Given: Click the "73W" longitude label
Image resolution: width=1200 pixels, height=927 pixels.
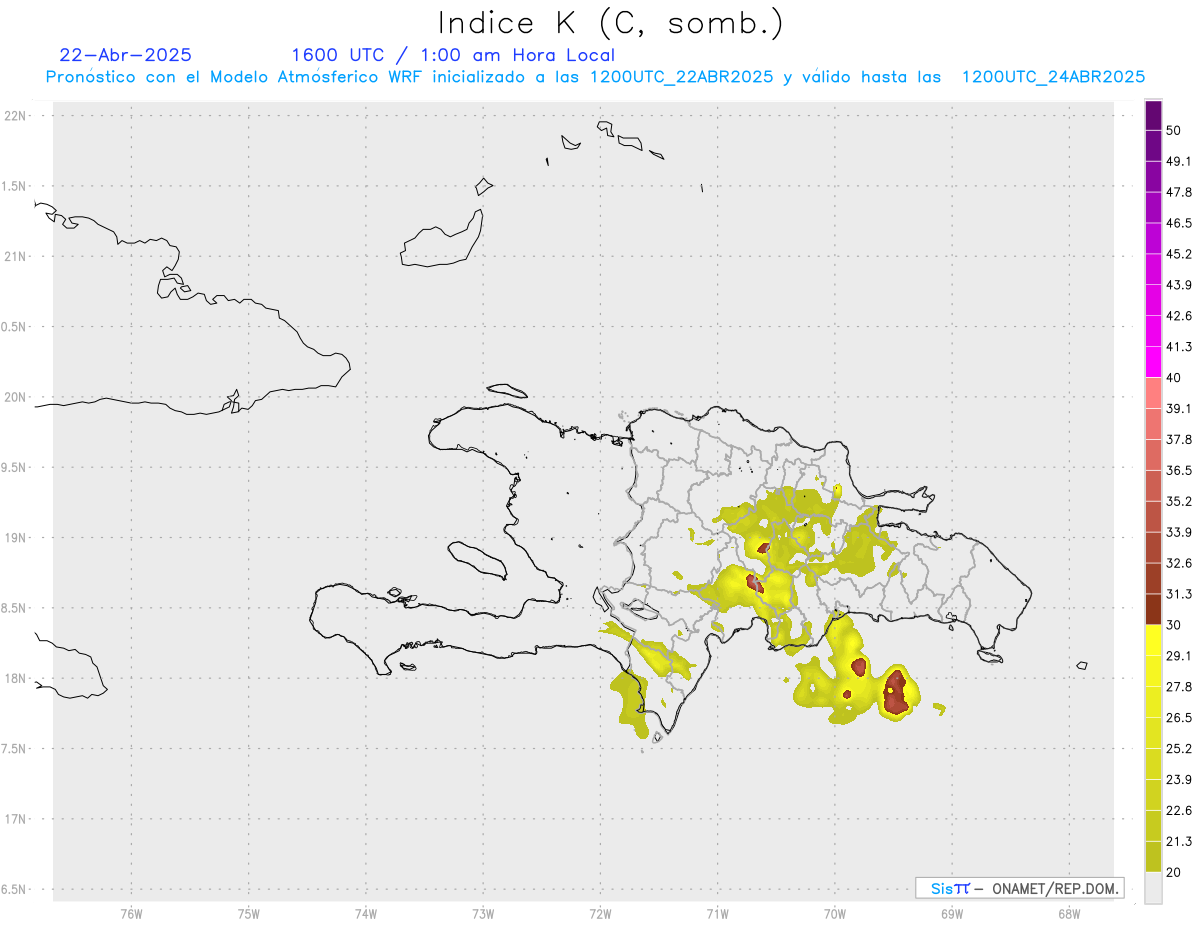Looking at the screenshot, I should point(483,913).
